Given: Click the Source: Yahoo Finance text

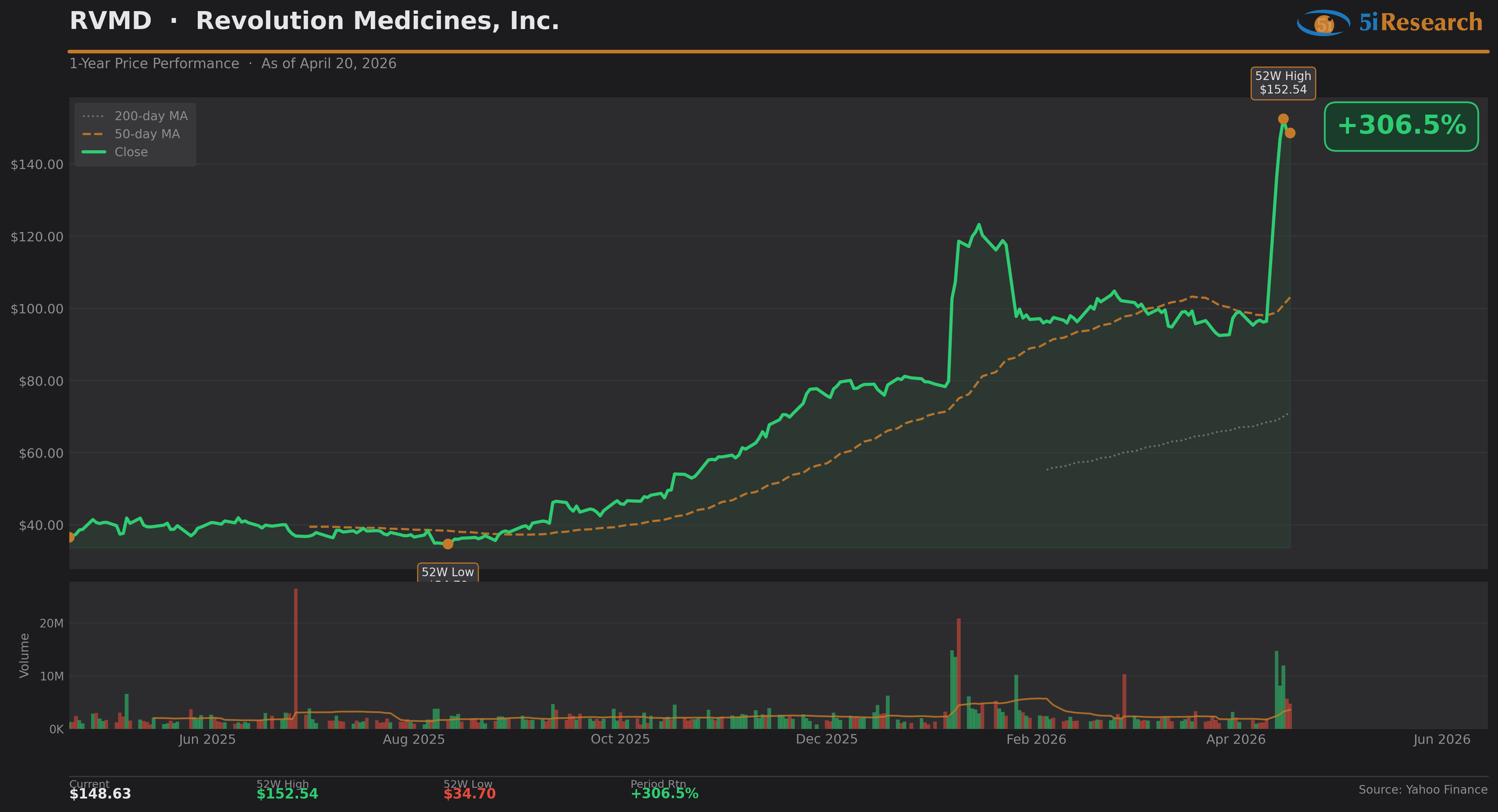Looking at the screenshot, I should pyautogui.click(x=1422, y=790).
